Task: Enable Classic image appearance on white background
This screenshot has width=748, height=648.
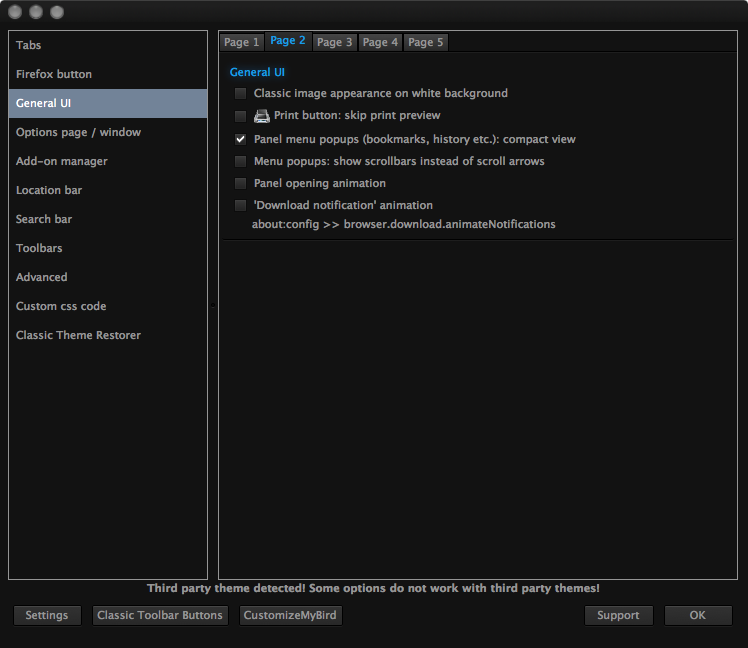Action: [x=240, y=94]
